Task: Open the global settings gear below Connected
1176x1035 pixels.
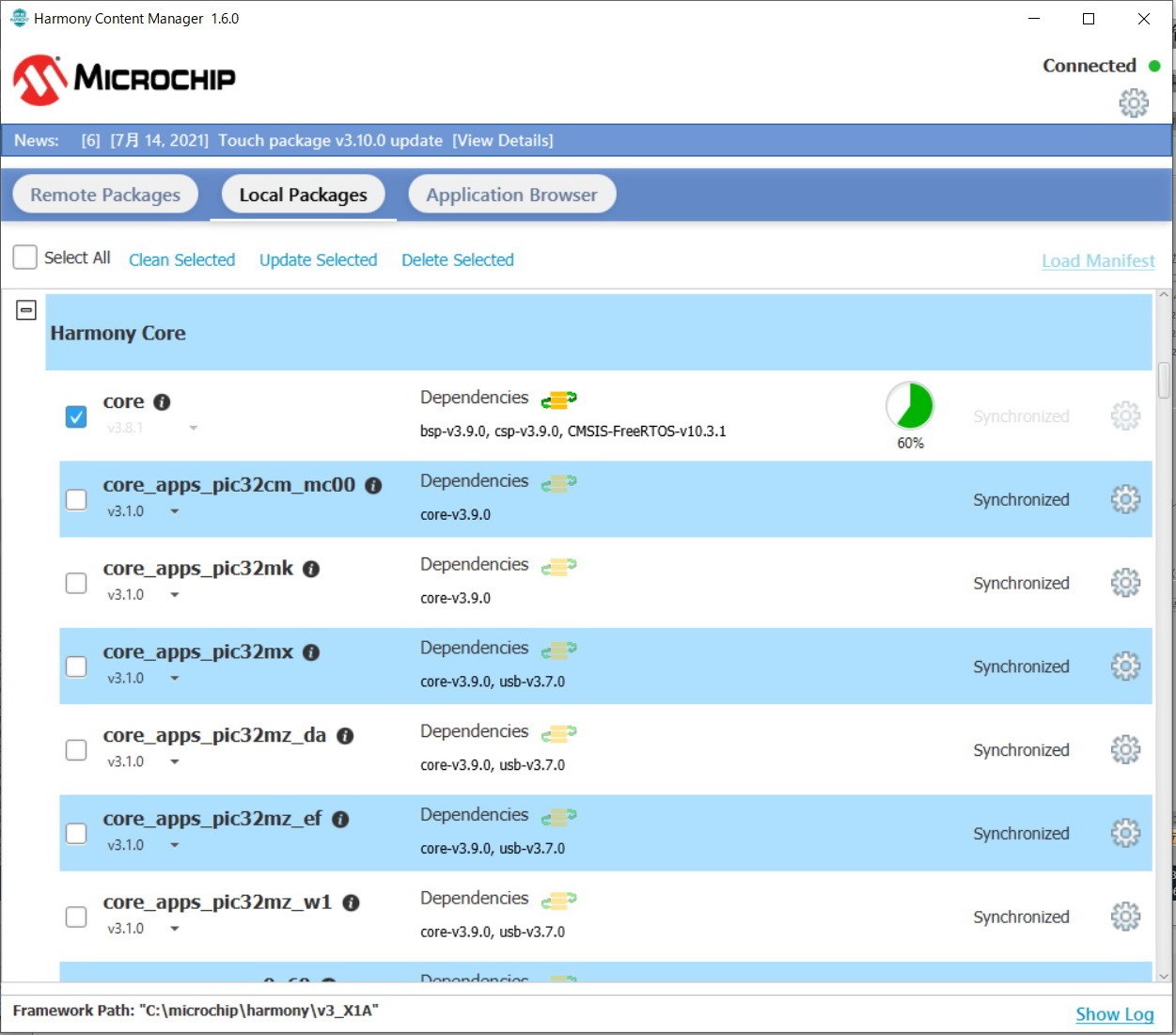Action: 1133,102
